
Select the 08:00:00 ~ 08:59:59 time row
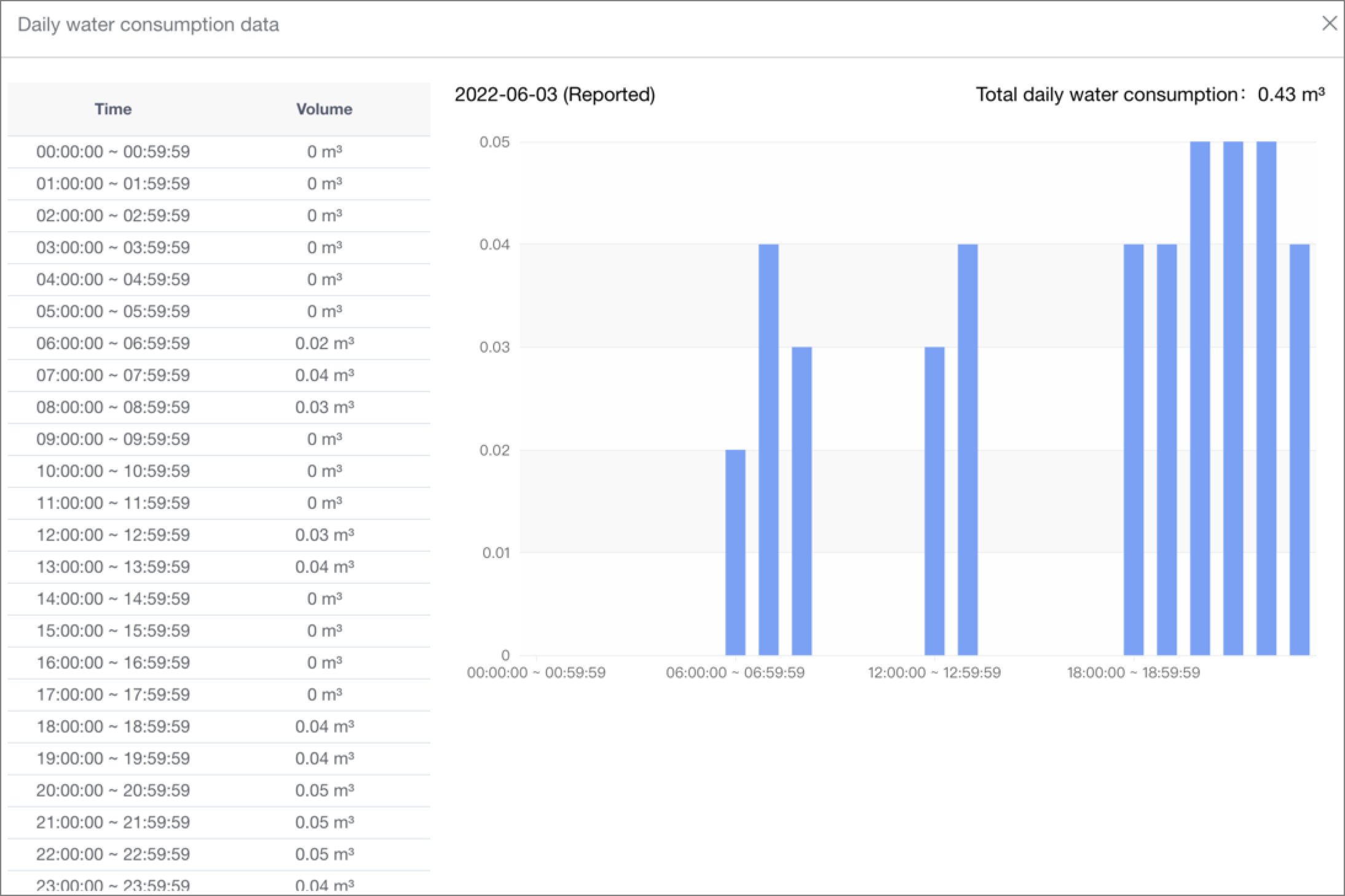point(219,407)
